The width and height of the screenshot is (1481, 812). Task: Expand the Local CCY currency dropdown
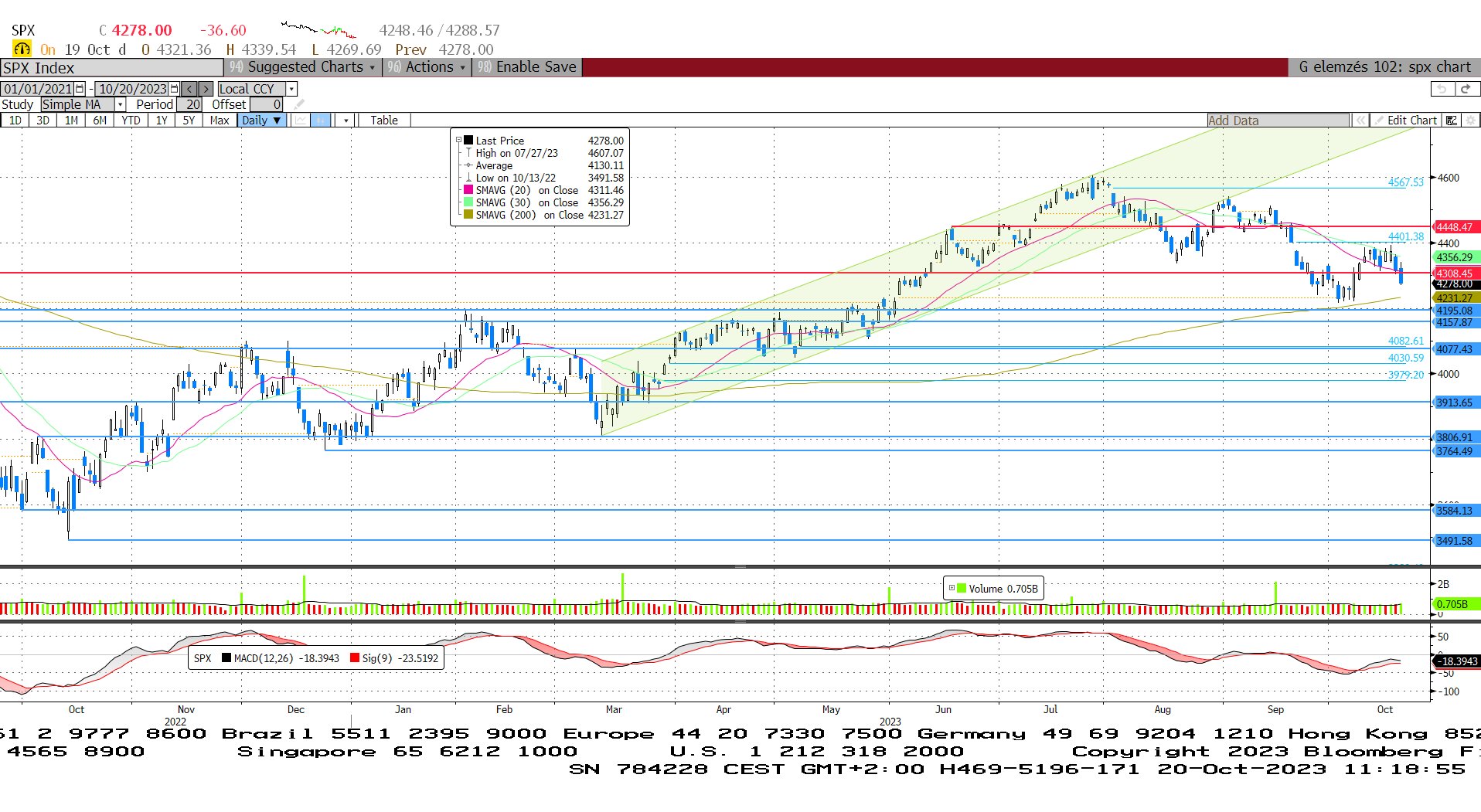point(291,89)
